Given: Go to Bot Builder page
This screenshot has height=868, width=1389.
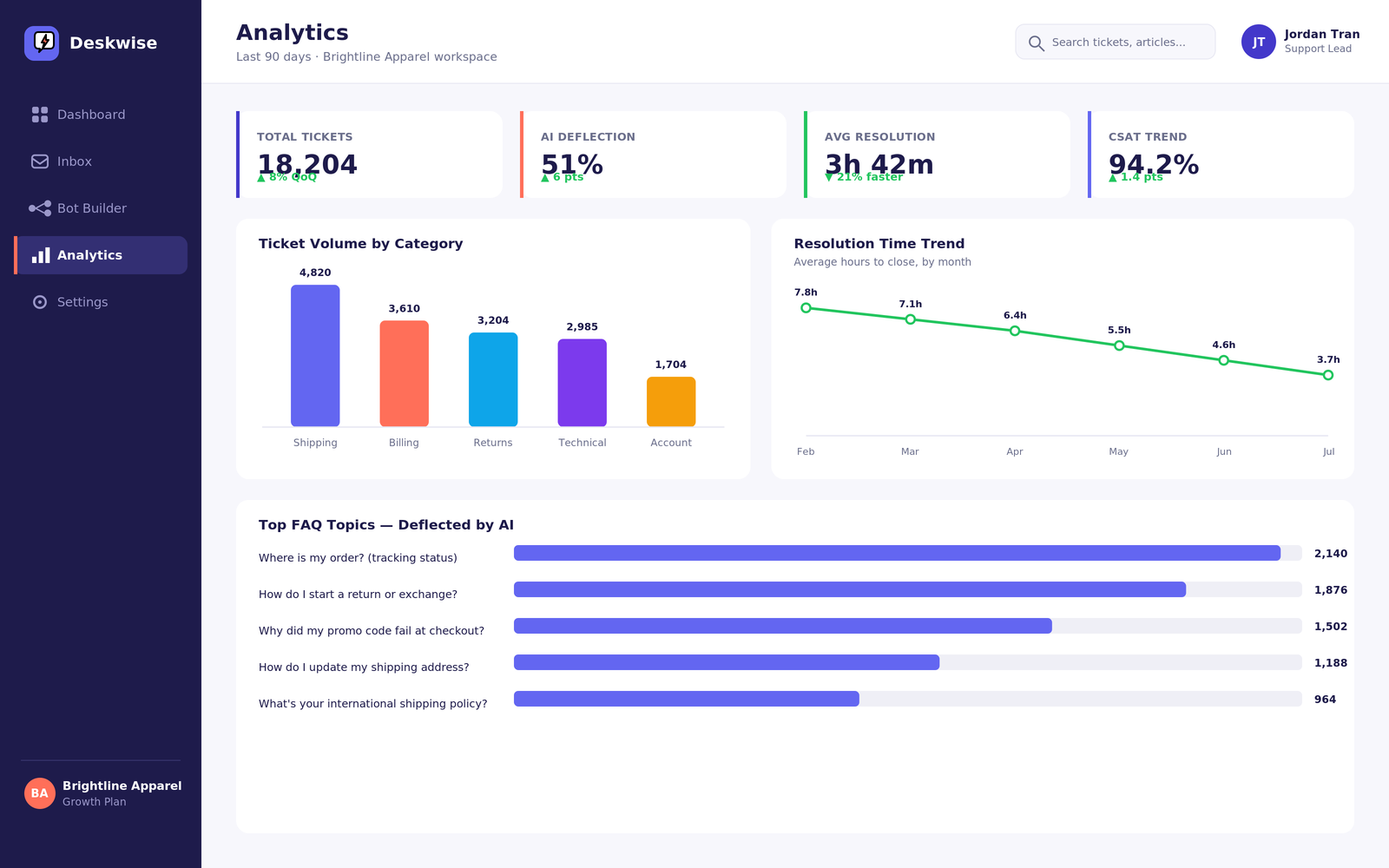Looking at the screenshot, I should pos(101,208).
